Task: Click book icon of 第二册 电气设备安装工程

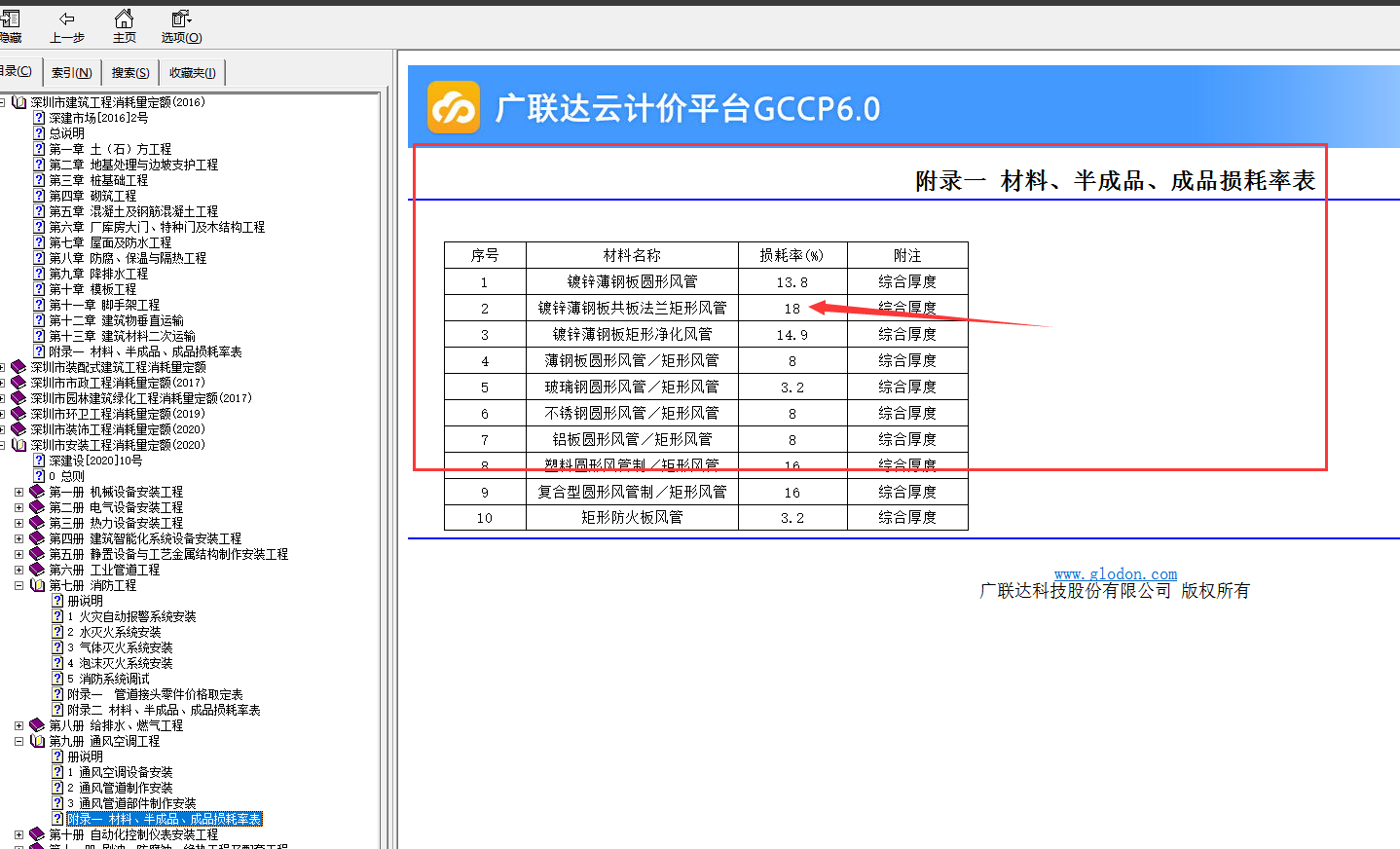Action: (37, 507)
